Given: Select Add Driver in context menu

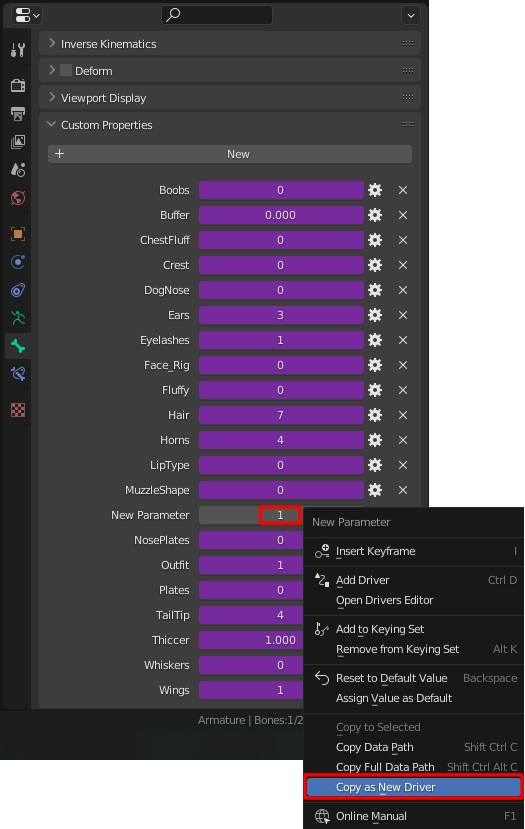Looking at the screenshot, I should point(413,580).
